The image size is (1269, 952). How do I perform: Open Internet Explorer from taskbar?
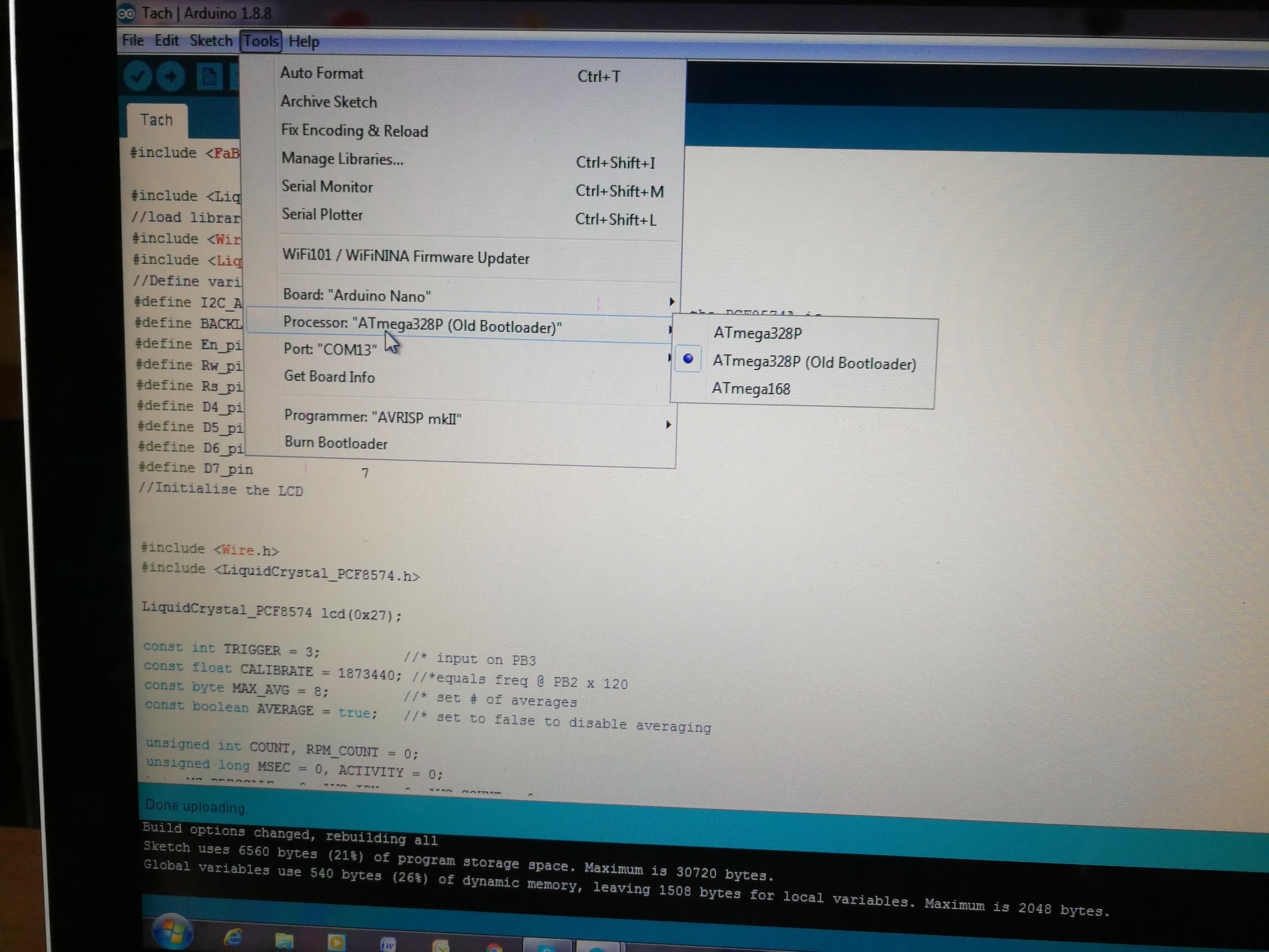232,938
